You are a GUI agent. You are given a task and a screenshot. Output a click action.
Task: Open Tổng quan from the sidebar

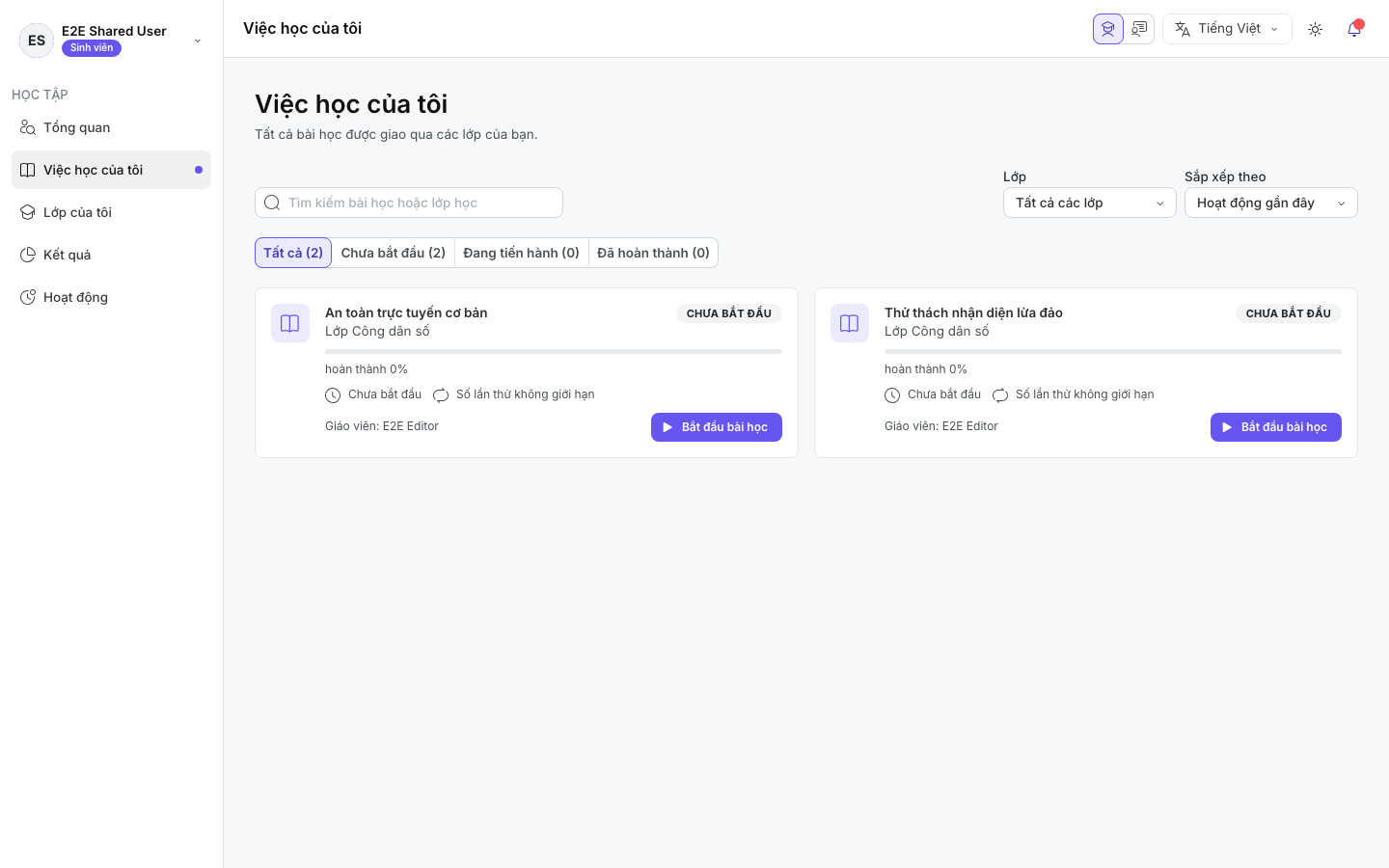(111, 127)
